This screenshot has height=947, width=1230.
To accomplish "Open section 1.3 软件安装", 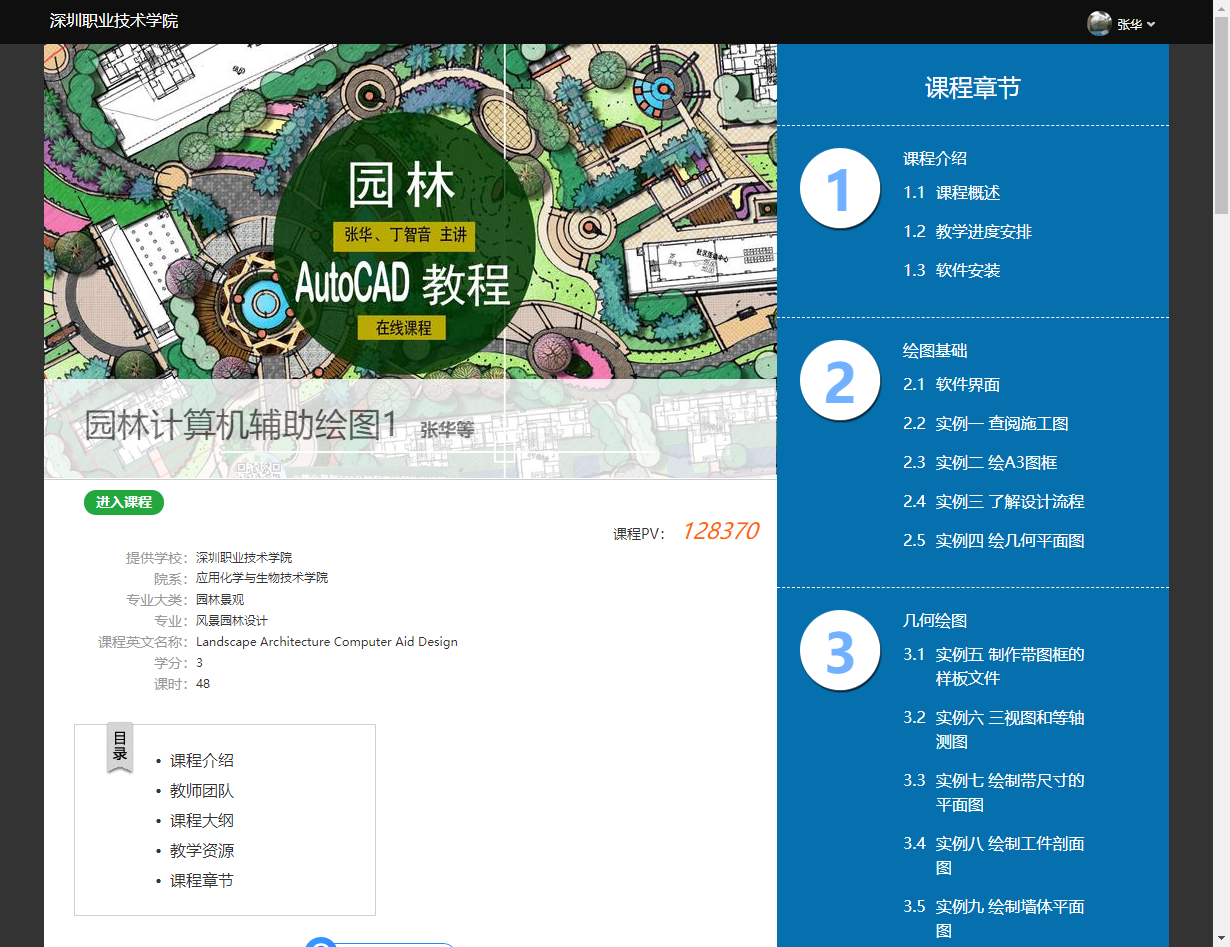I will coord(952,271).
